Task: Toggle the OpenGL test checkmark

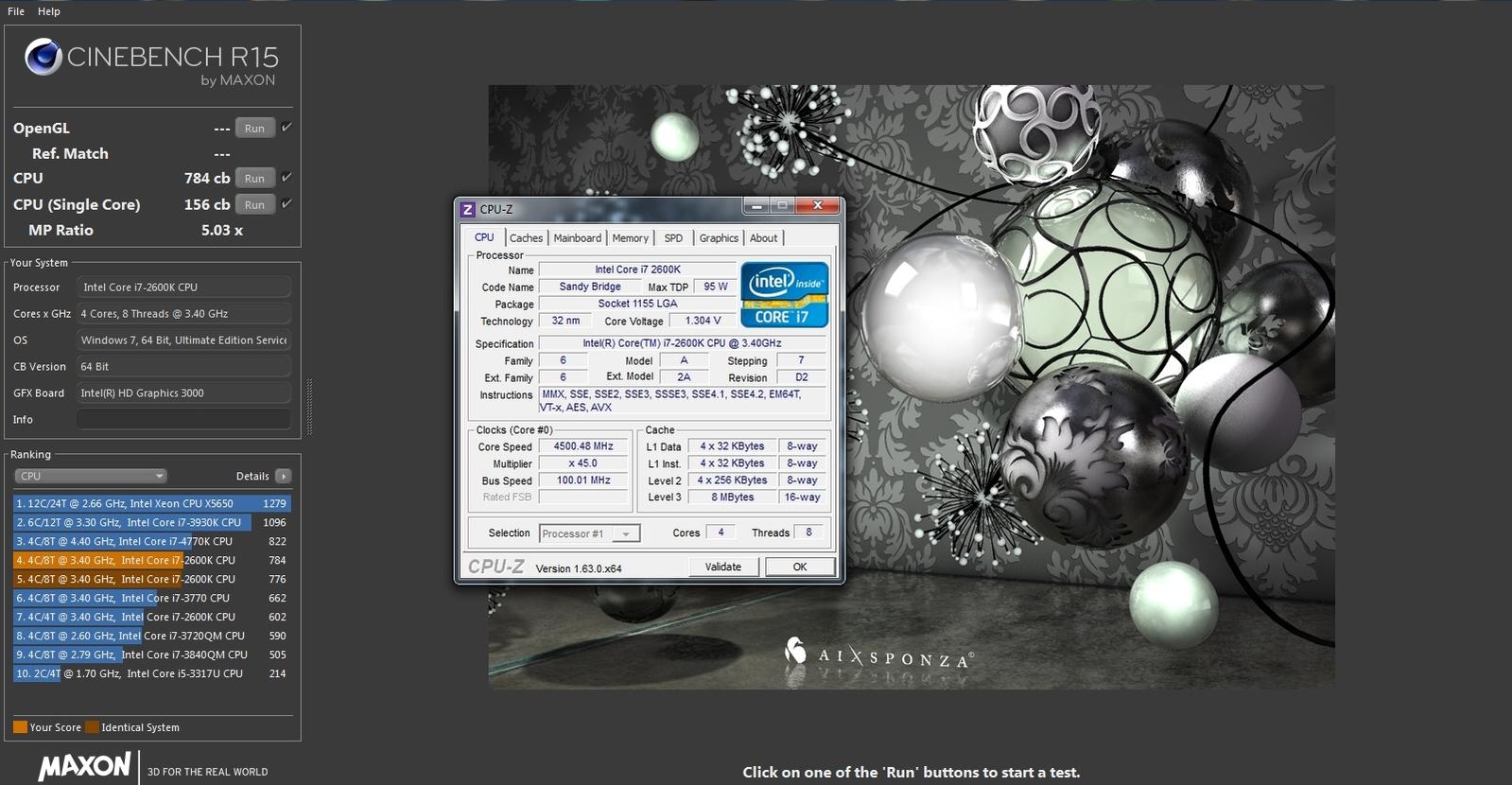Action: pyautogui.click(x=287, y=127)
